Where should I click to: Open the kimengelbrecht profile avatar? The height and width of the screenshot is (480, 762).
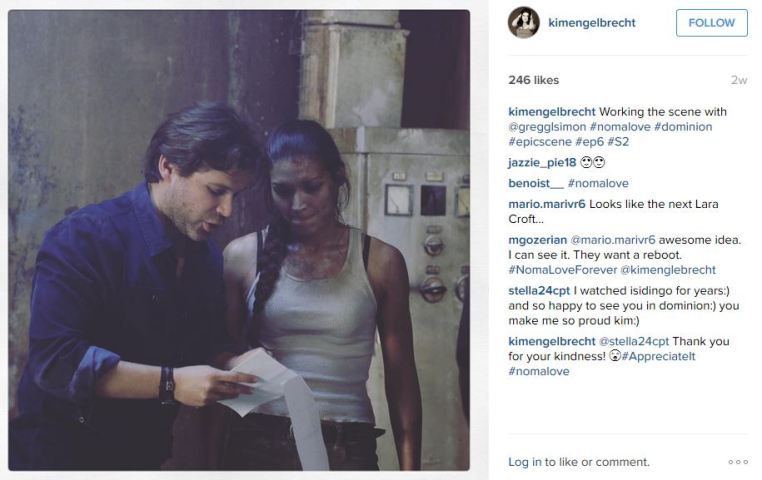tap(523, 22)
